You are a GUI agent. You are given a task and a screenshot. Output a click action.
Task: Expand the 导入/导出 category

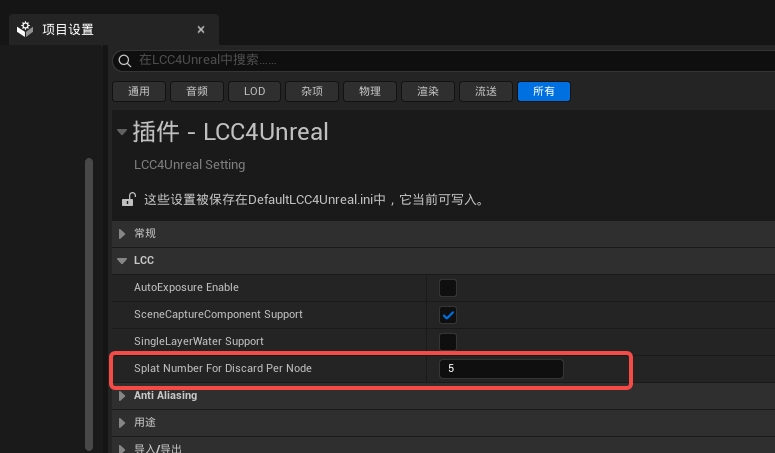[122, 449]
